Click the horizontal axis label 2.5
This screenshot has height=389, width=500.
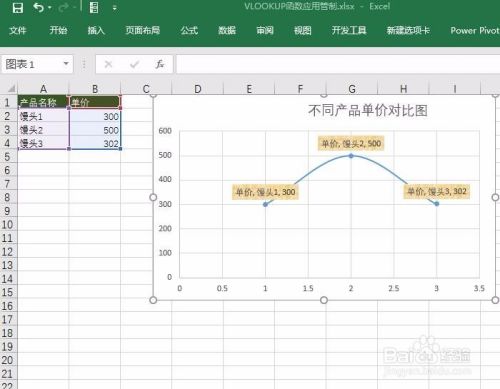point(394,288)
